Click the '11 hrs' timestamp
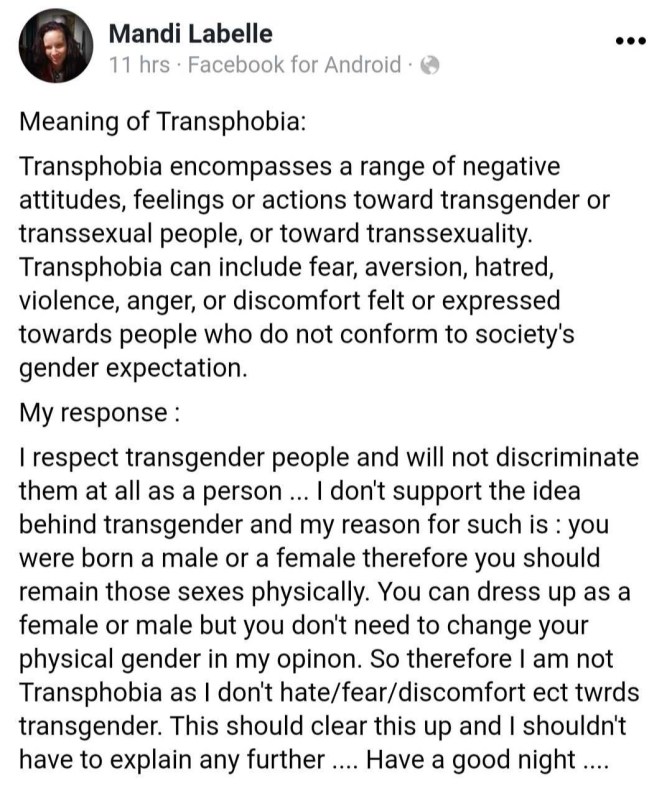This screenshot has height=796, width=672. pyautogui.click(x=139, y=66)
